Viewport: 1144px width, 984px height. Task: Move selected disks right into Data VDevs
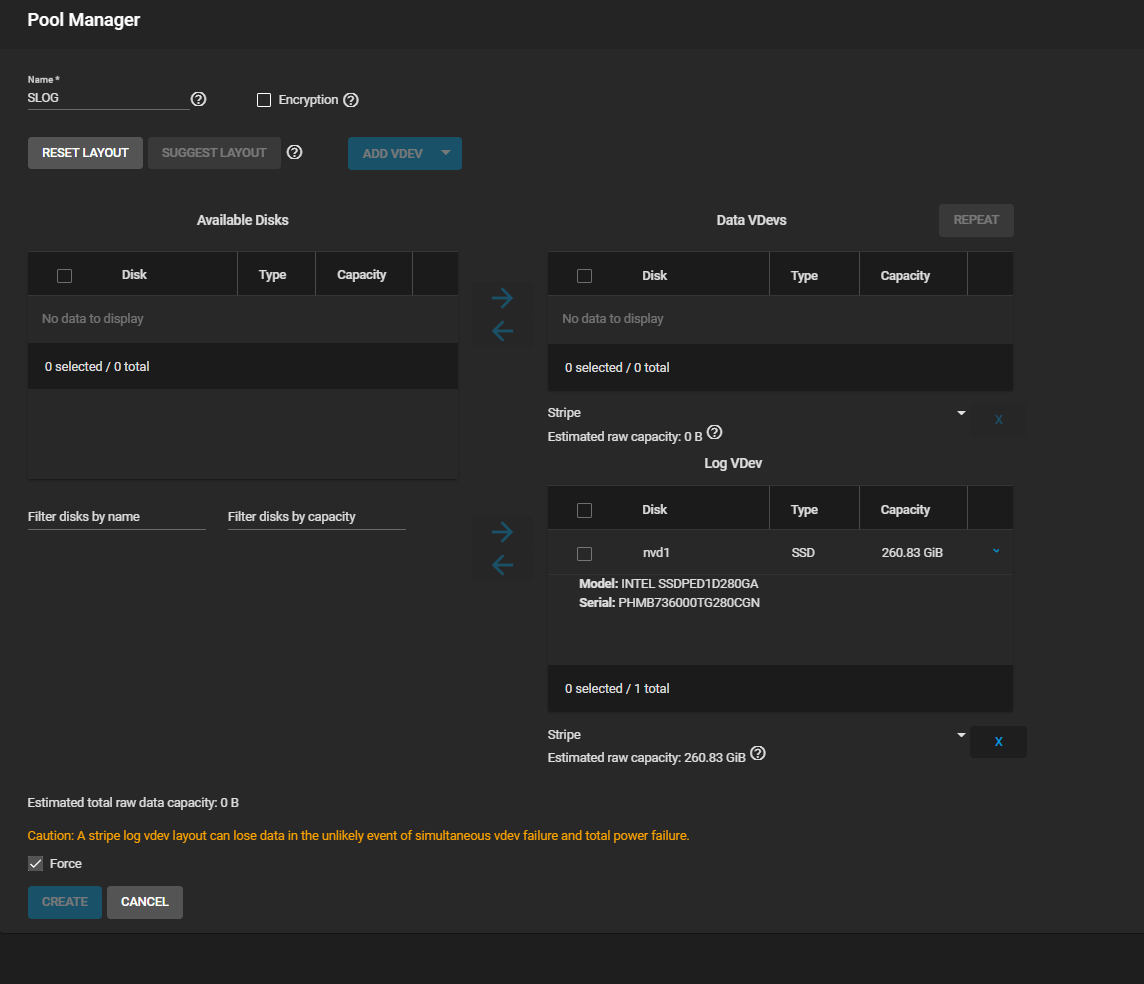(502, 298)
